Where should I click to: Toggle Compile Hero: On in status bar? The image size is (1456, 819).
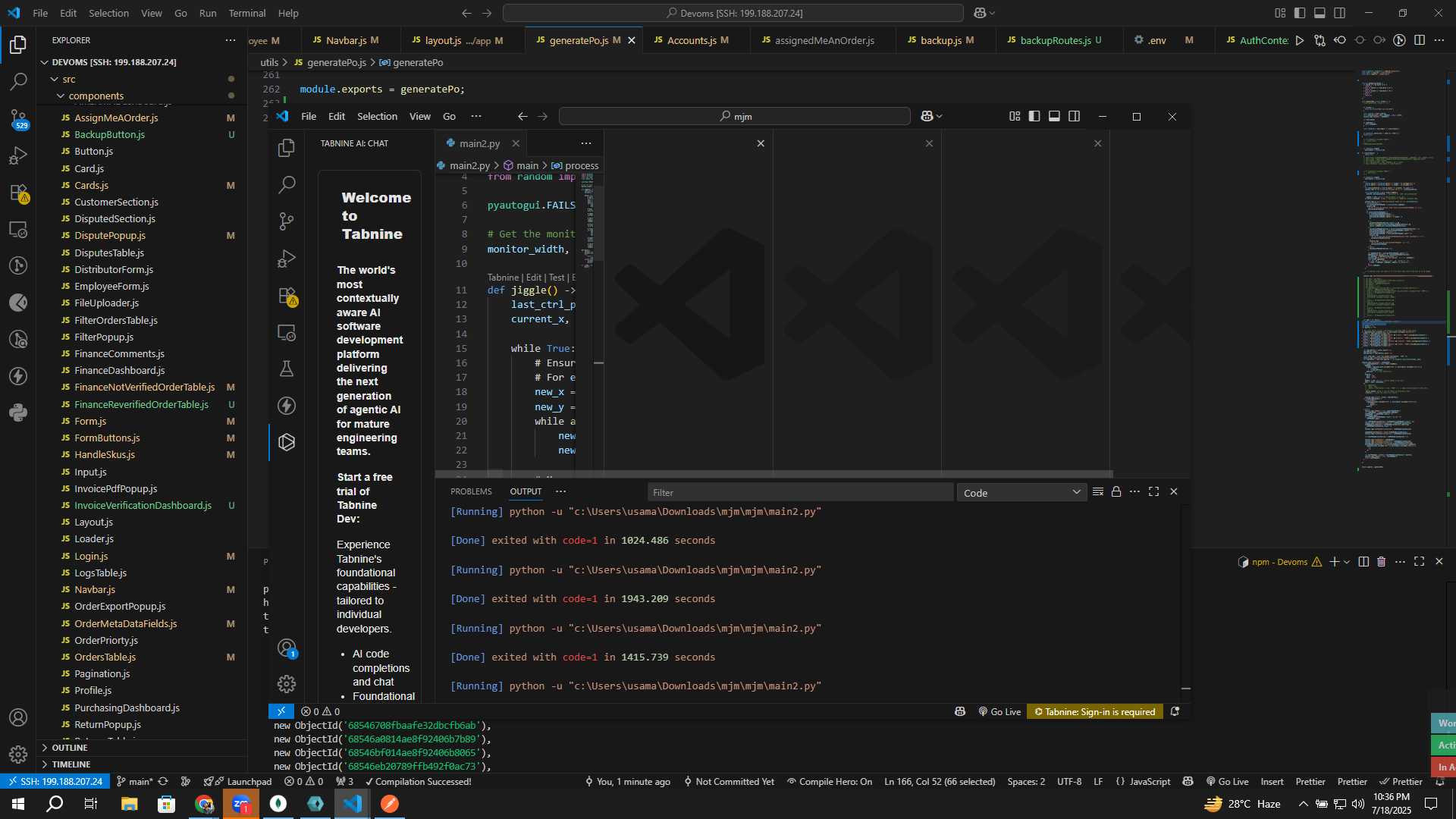pos(830,782)
